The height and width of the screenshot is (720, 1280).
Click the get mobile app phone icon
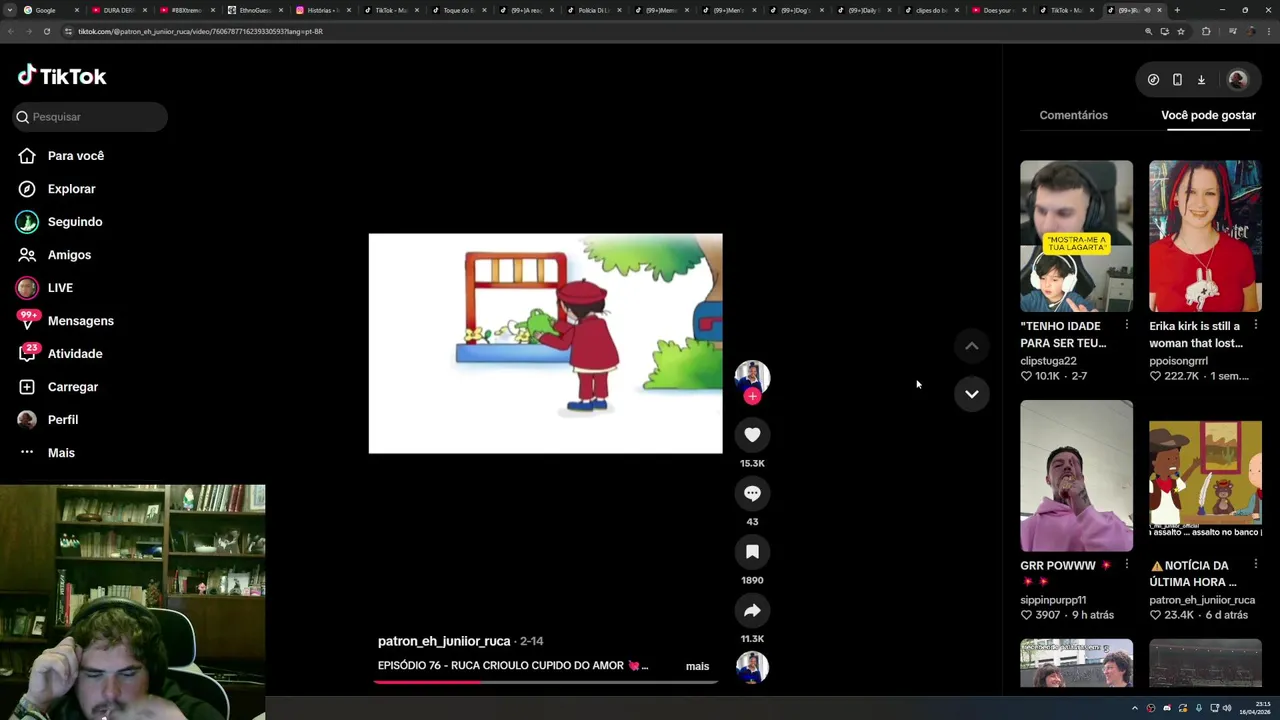tap(1177, 80)
